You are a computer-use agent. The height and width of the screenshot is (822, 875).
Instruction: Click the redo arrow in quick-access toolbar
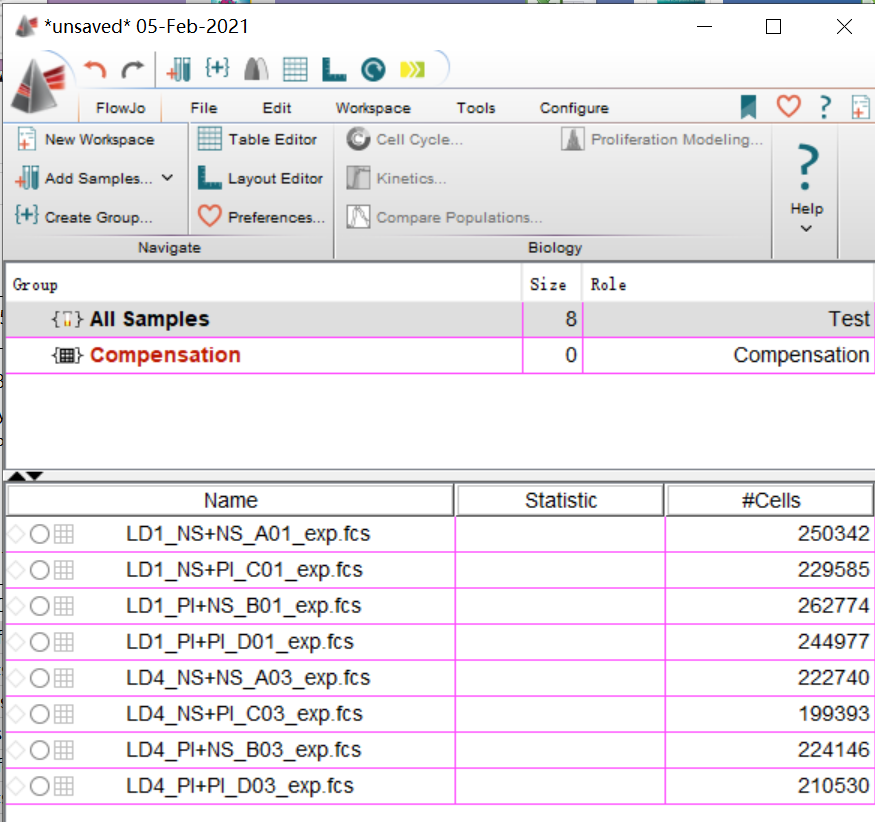(x=132, y=69)
